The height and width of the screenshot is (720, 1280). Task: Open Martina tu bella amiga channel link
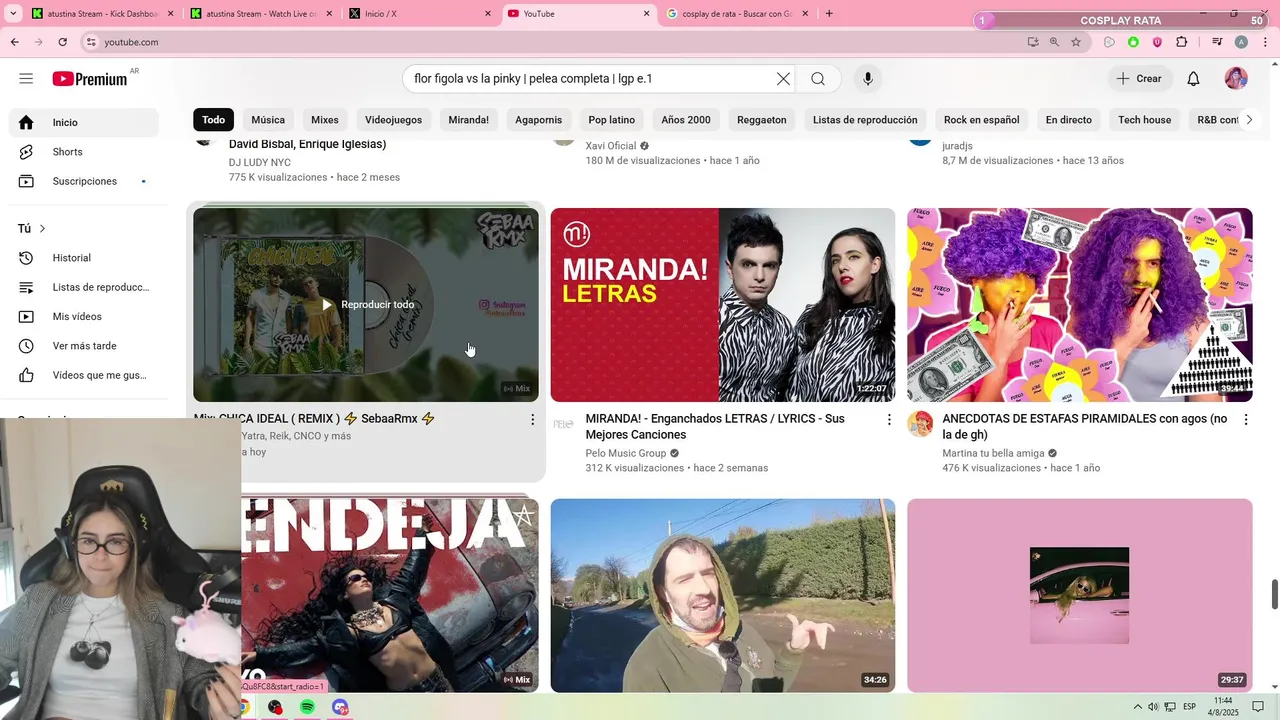[x=993, y=453]
